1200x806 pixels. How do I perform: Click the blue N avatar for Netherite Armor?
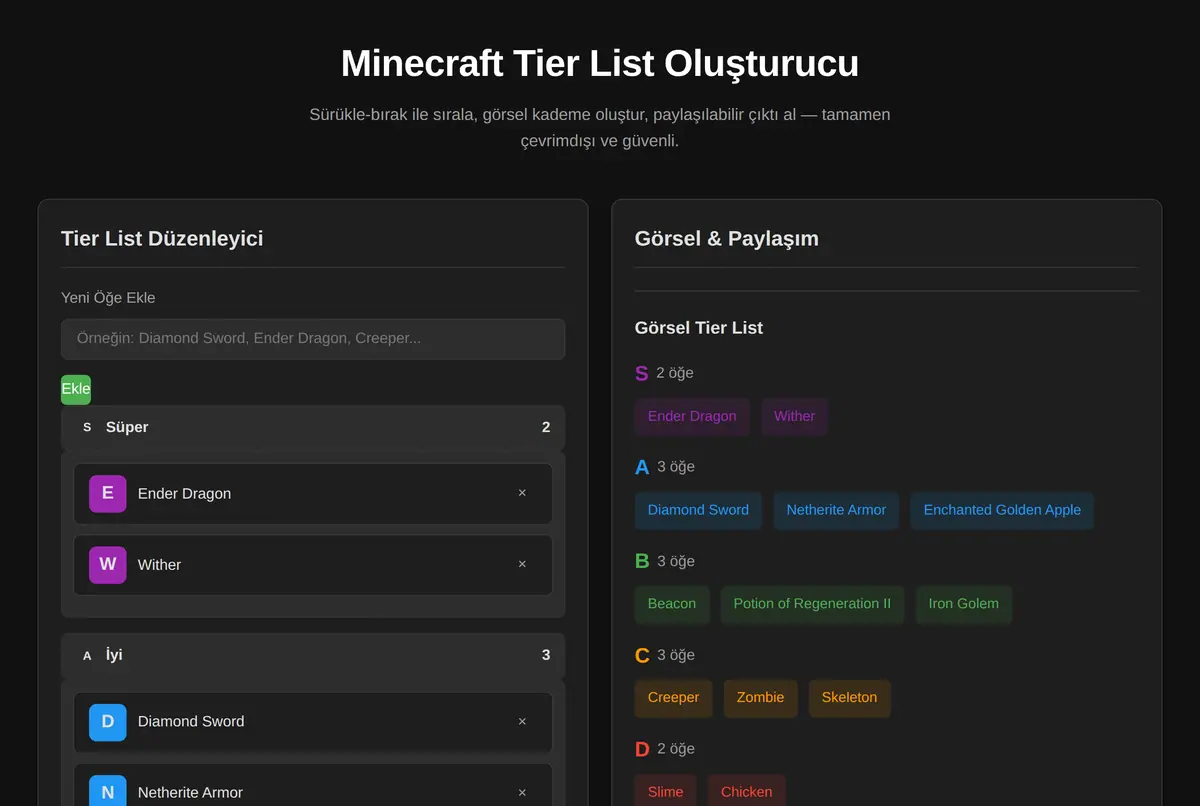(108, 790)
